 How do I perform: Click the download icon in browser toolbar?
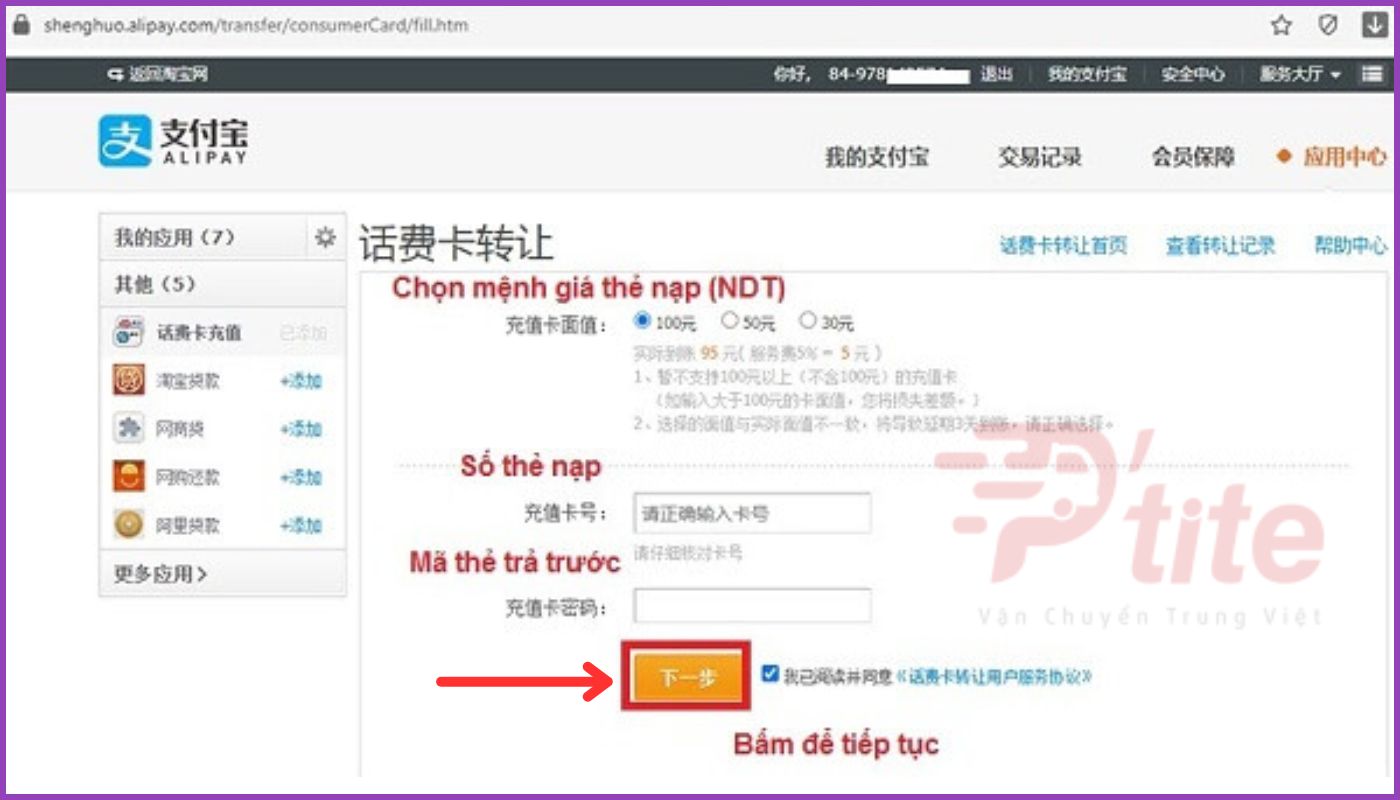1374,26
